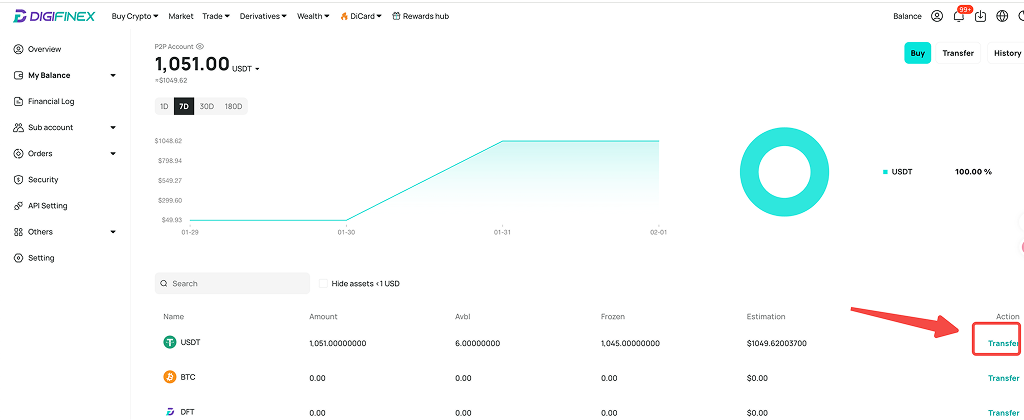Image resolution: width=1024 pixels, height=420 pixels.
Task: Click the Setting gear icon
Action: [x=18, y=258]
